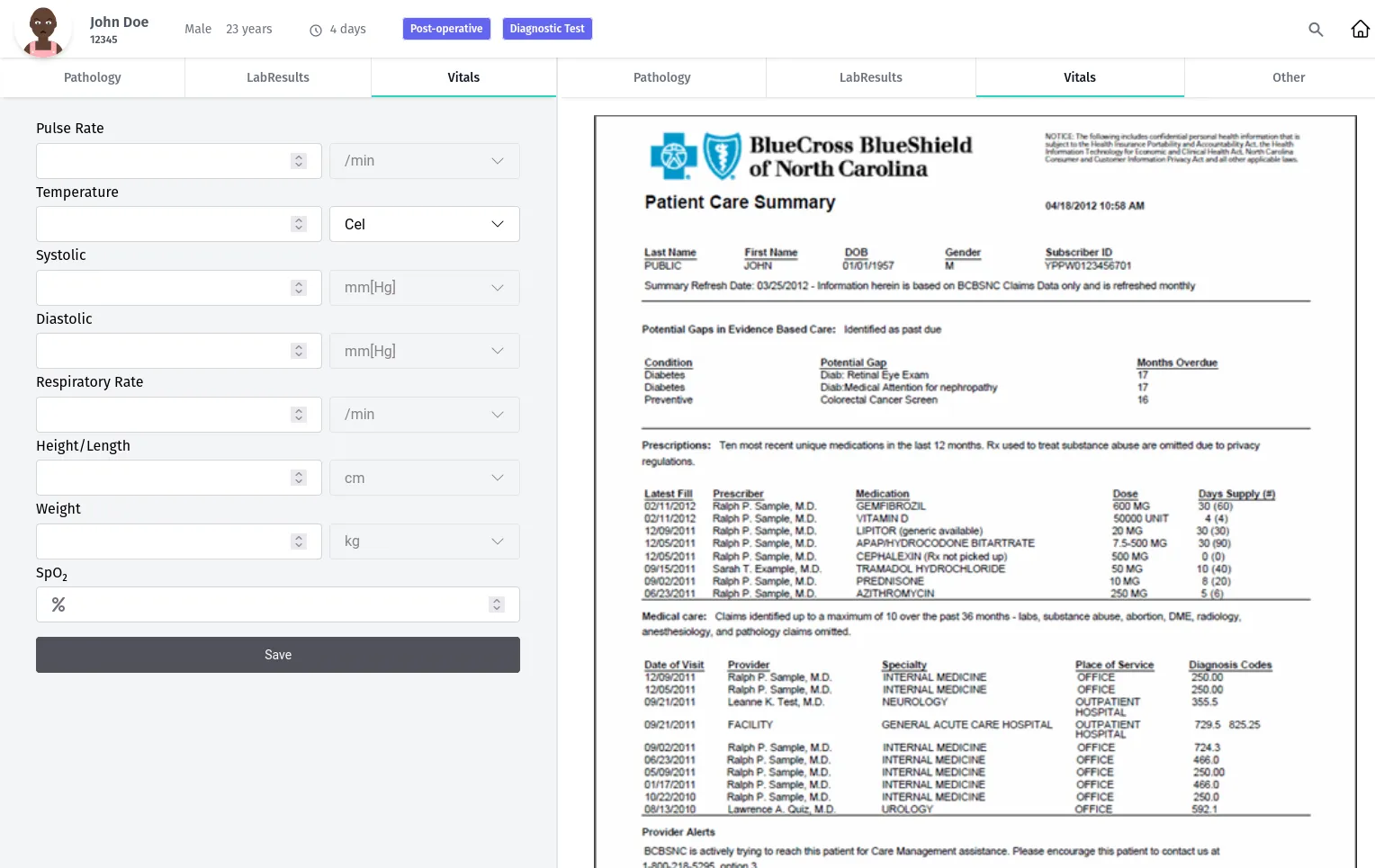Viewport: 1375px width, 868px height.
Task: Click the Diagnostic Test badge
Action: tap(547, 28)
